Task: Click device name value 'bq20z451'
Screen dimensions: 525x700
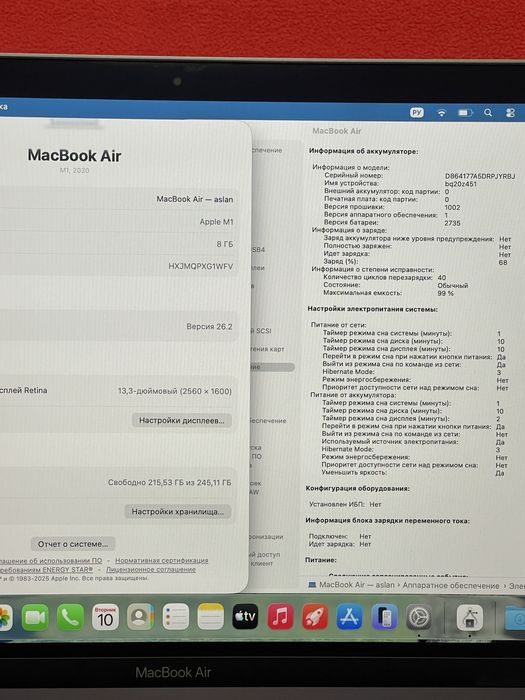Action: point(461,183)
